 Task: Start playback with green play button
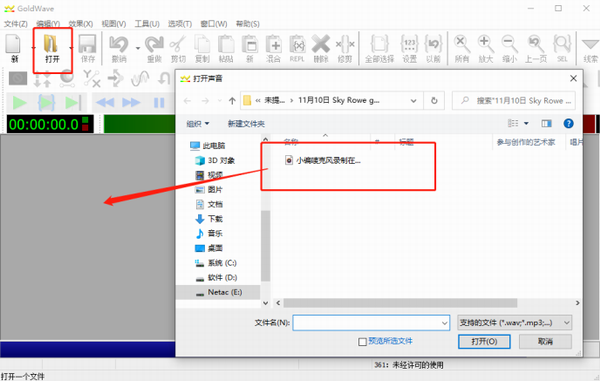20,103
